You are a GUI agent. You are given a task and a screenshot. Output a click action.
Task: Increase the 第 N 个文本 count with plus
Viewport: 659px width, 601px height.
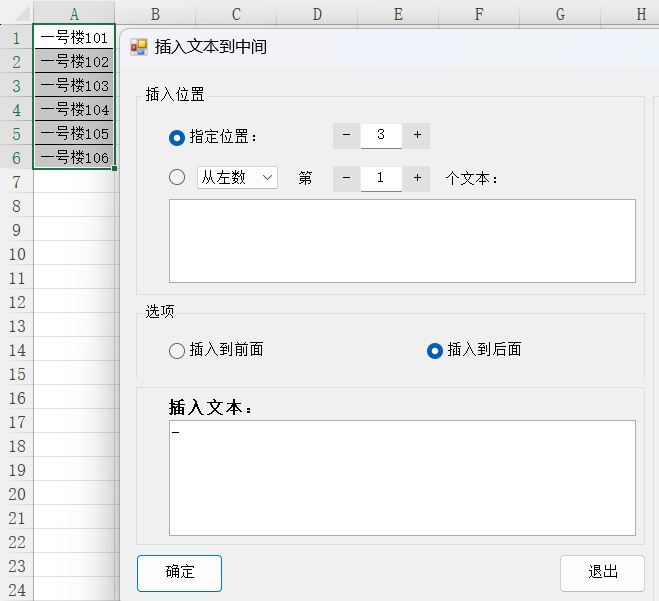click(416, 178)
